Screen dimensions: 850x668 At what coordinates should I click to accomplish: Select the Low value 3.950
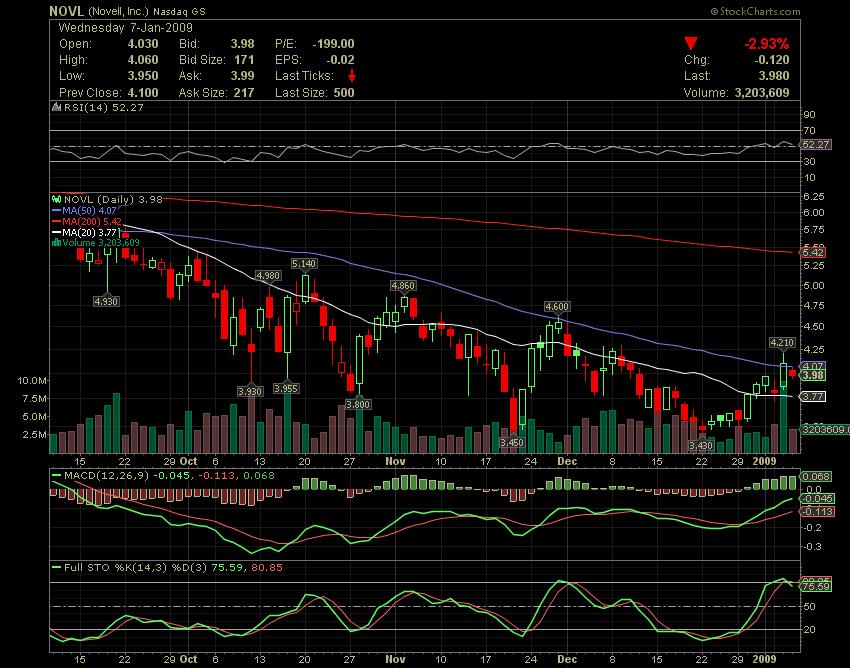click(143, 76)
